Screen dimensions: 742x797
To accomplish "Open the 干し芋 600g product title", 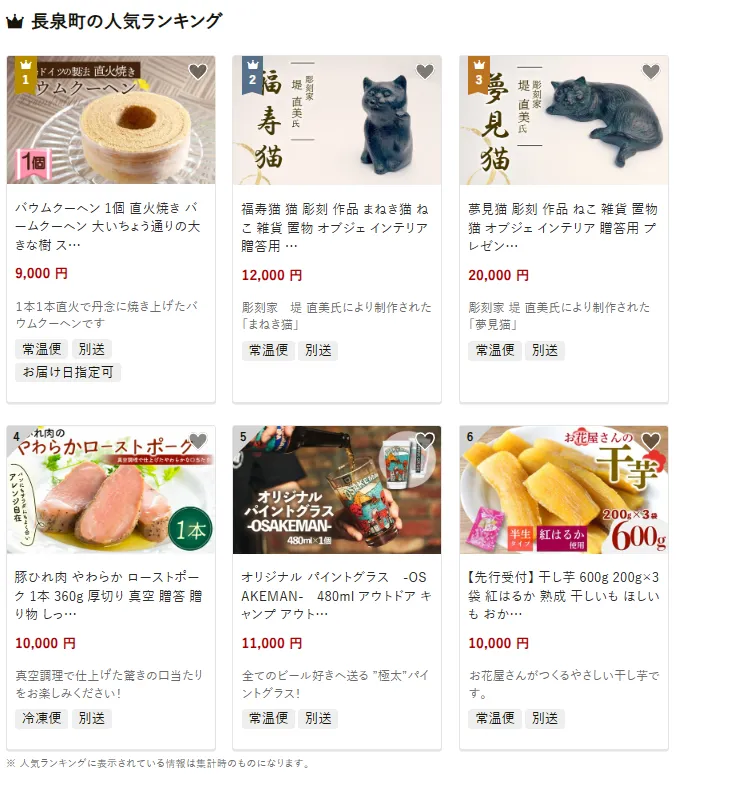I will (563, 595).
